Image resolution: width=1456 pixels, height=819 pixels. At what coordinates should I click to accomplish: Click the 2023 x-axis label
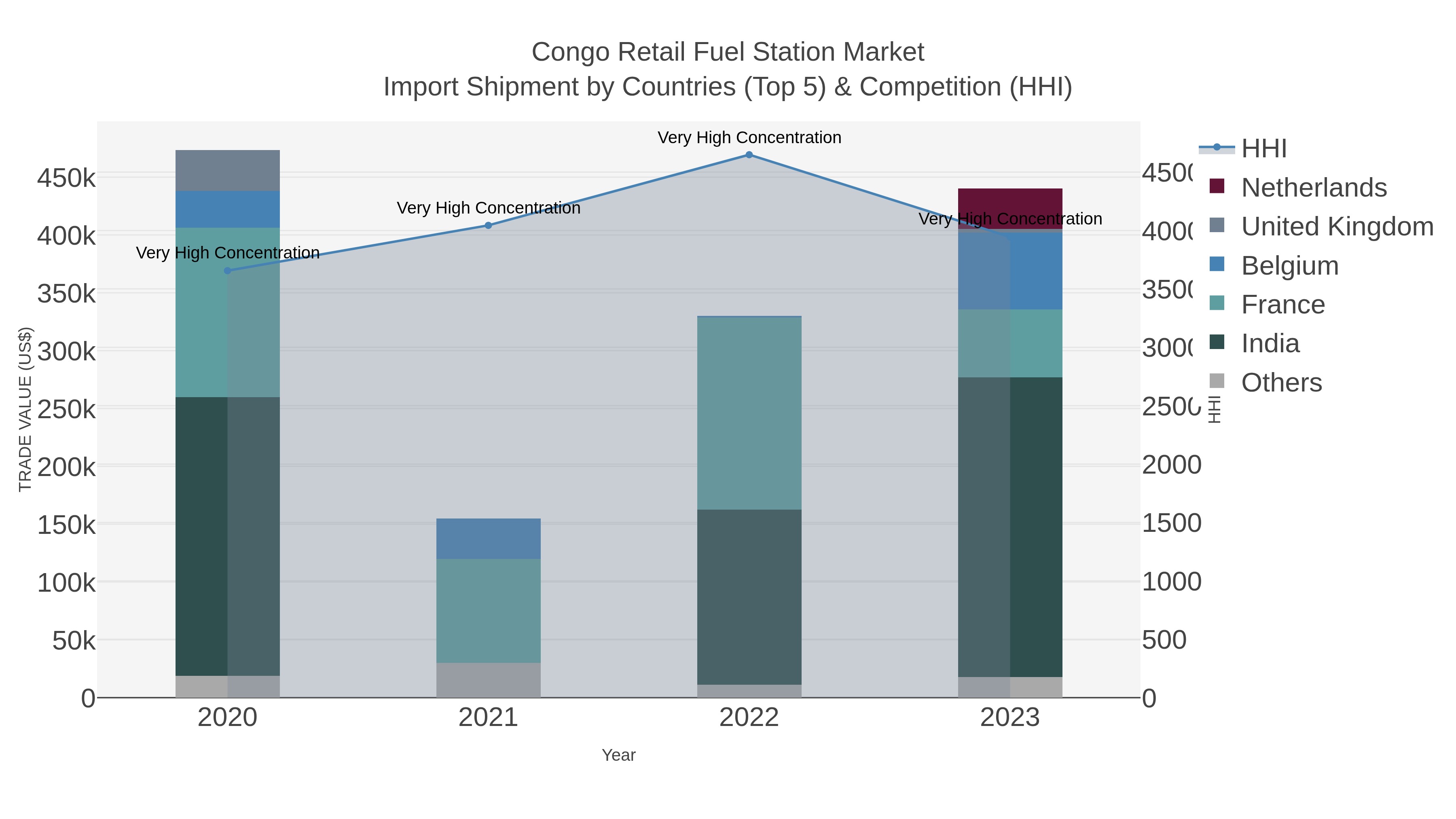pos(1010,718)
